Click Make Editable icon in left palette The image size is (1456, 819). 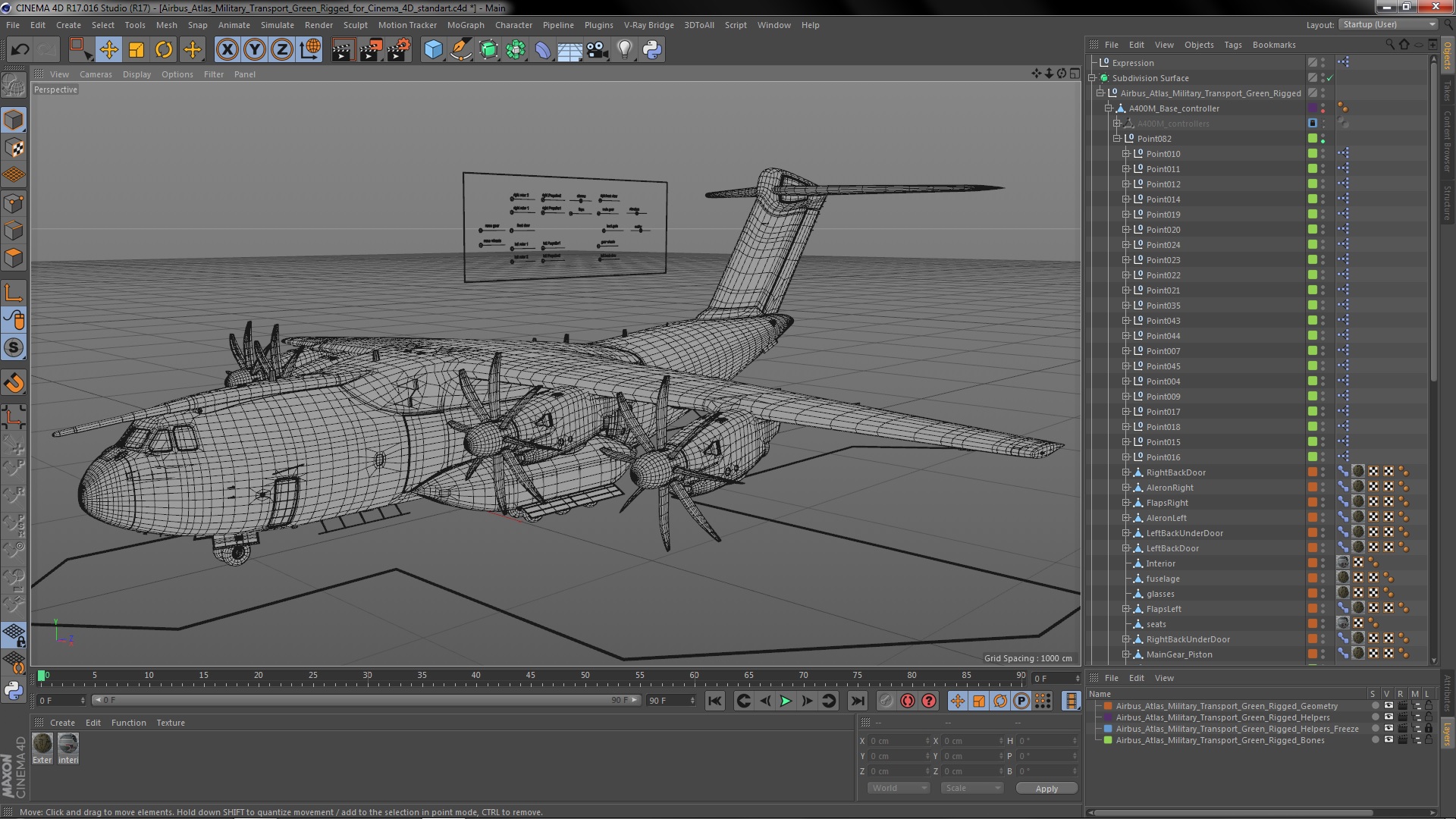[x=14, y=85]
